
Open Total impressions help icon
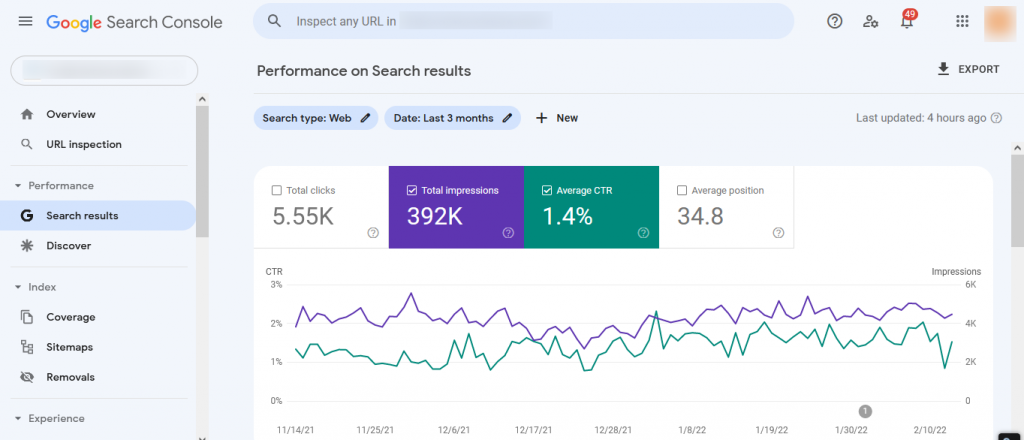pyautogui.click(x=508, y=233)
